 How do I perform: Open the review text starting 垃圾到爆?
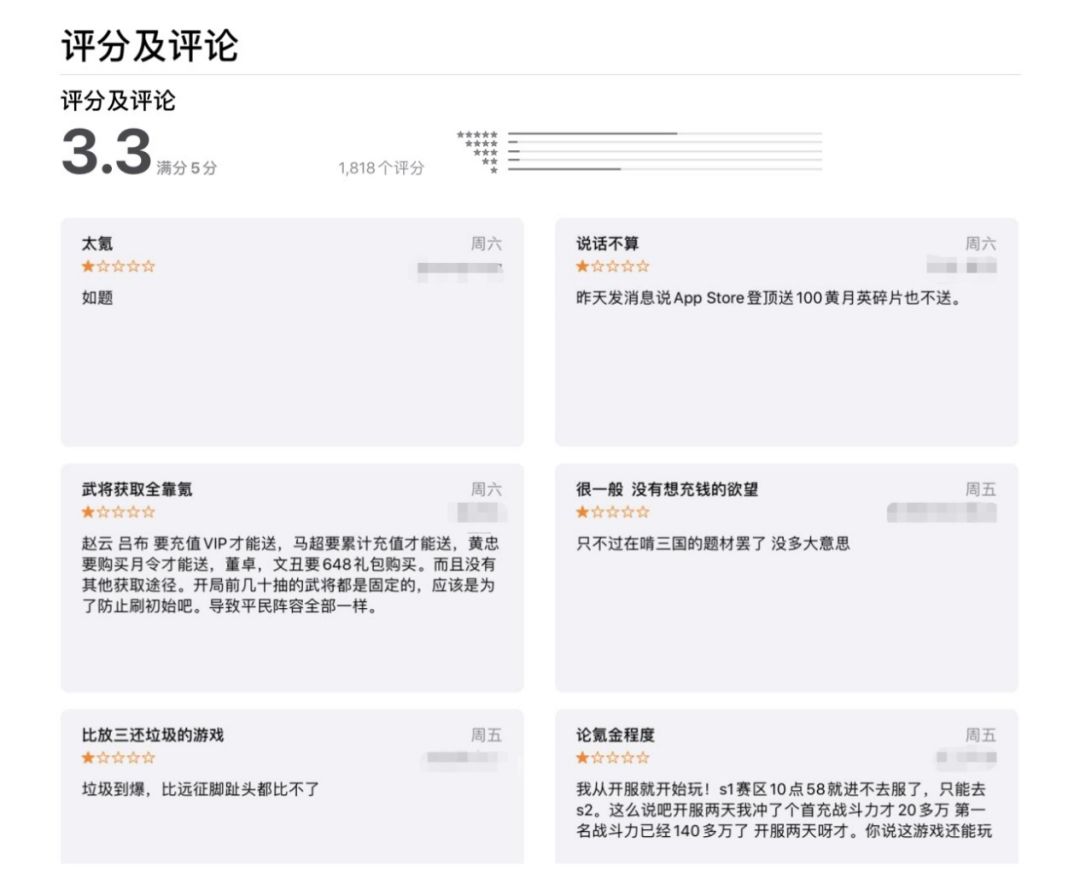[x=200, y=789]
